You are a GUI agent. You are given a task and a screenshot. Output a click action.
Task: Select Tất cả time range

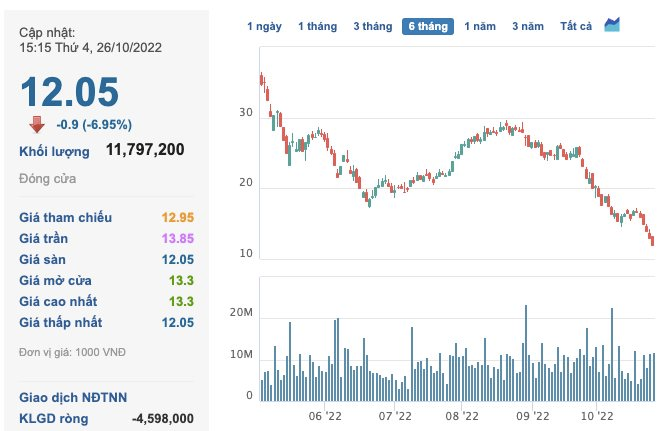pyautogui.click(x=576, y=27)
